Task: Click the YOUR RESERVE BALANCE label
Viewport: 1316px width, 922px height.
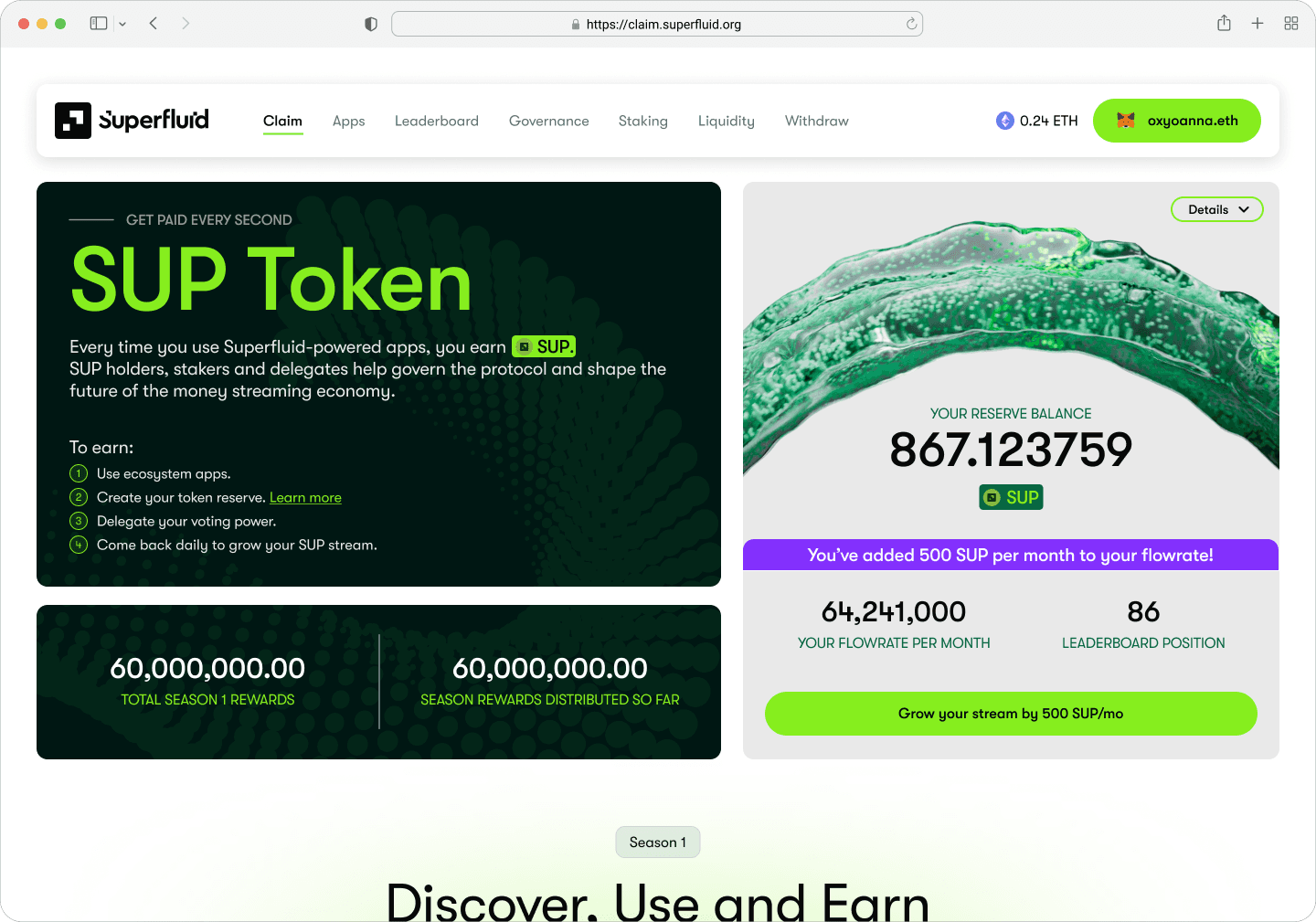Action: click(1011, 414)
